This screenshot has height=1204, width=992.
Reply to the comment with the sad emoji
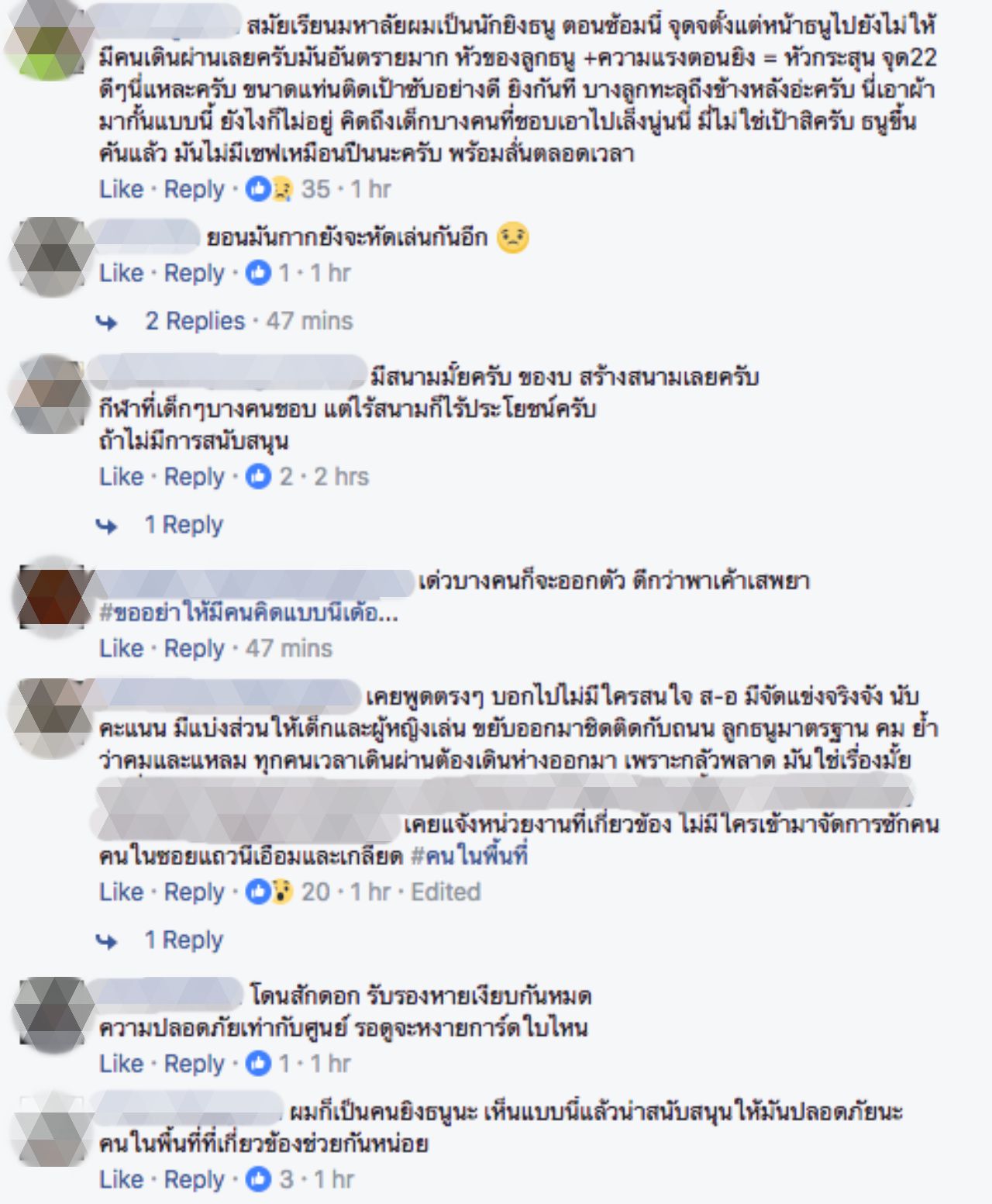pyautogui.click(x=194, y=273)
